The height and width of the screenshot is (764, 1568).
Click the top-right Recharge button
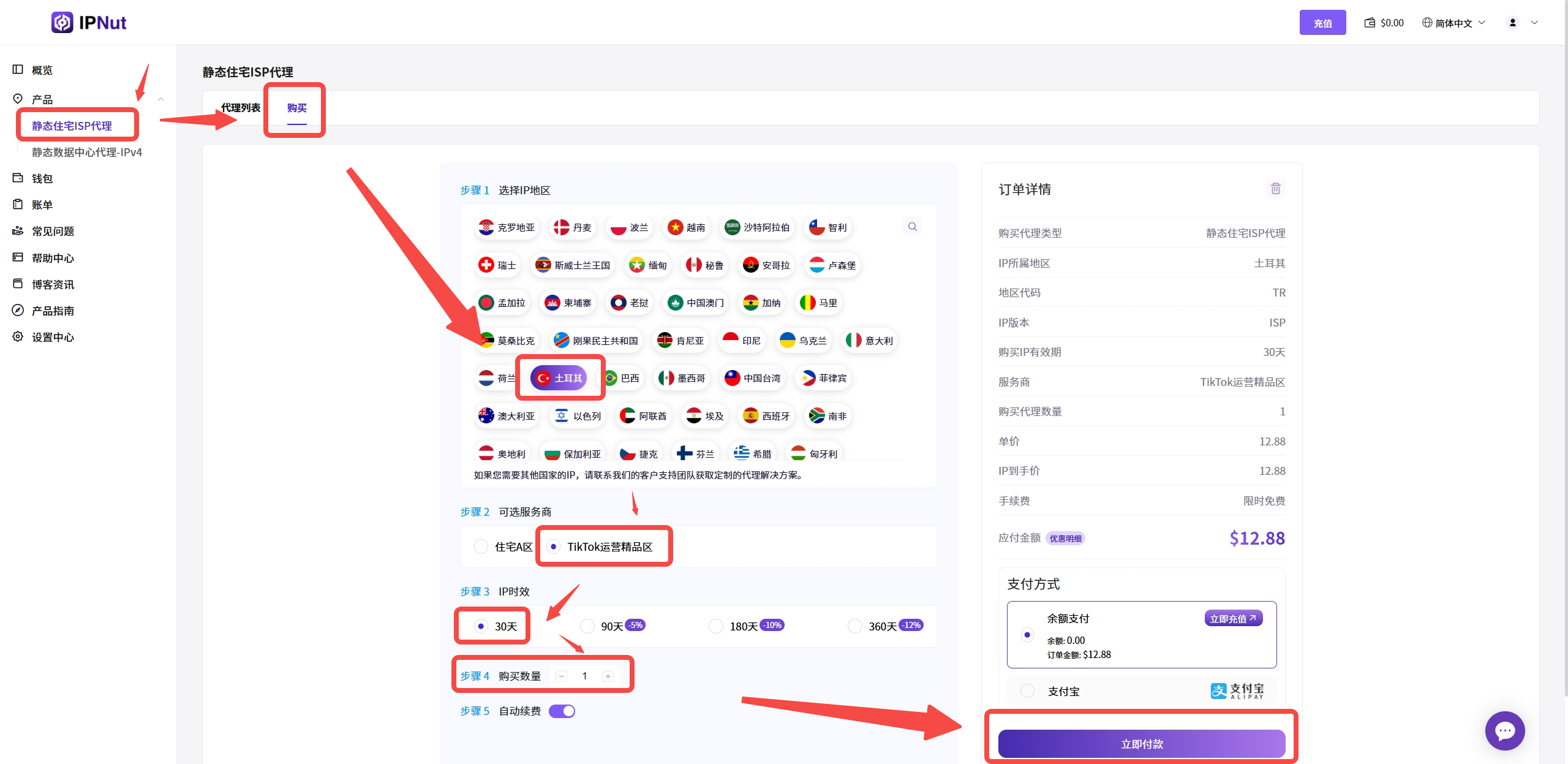click(x=1322, y=23)
